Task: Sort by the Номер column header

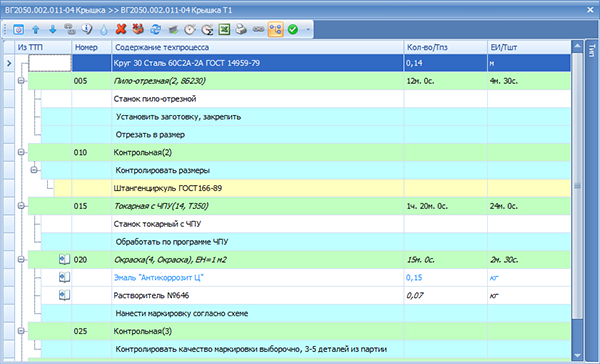Action: click(x=91, y=47)
